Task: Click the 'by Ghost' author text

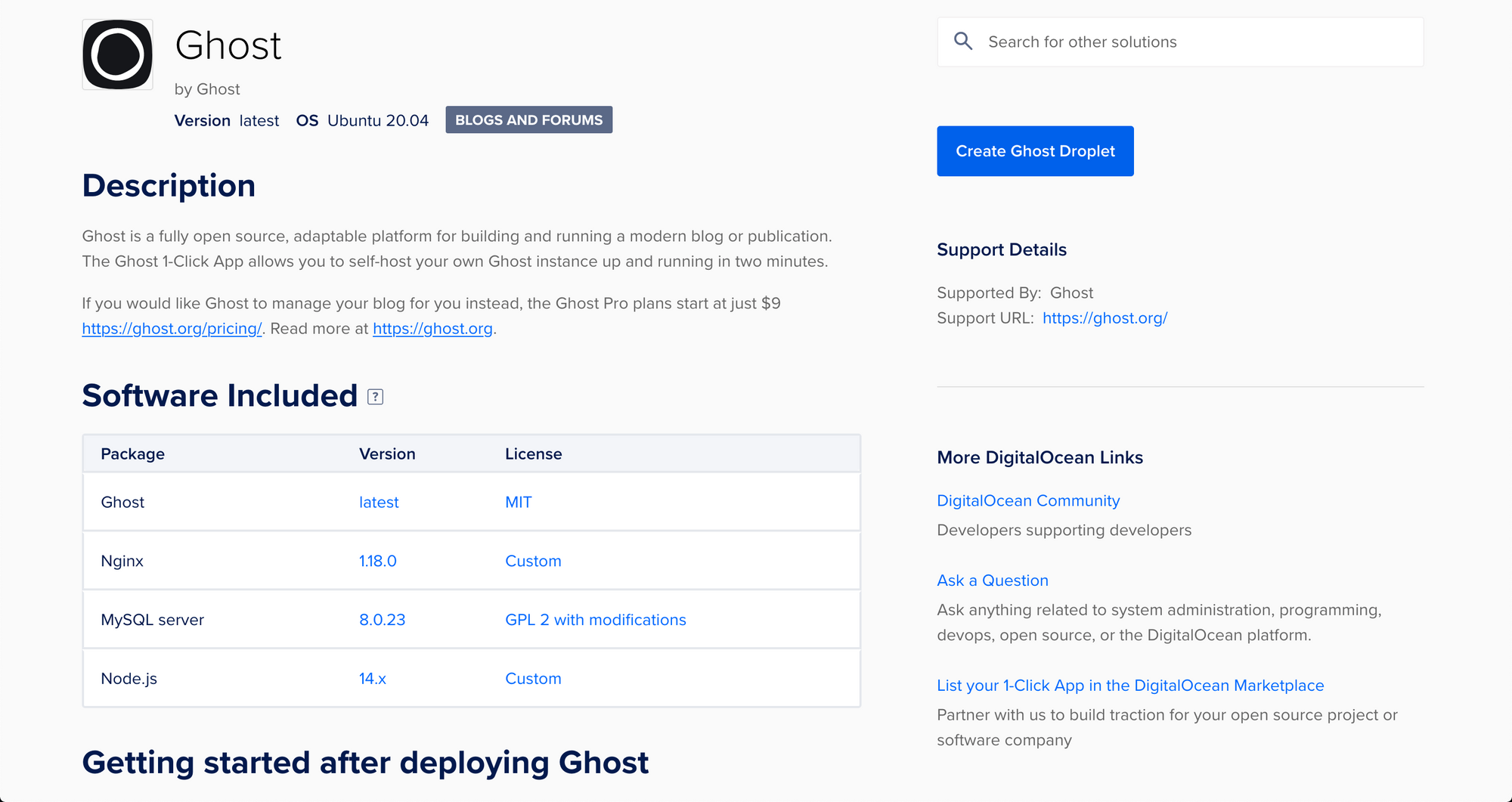Action: [x=206, y=89]
